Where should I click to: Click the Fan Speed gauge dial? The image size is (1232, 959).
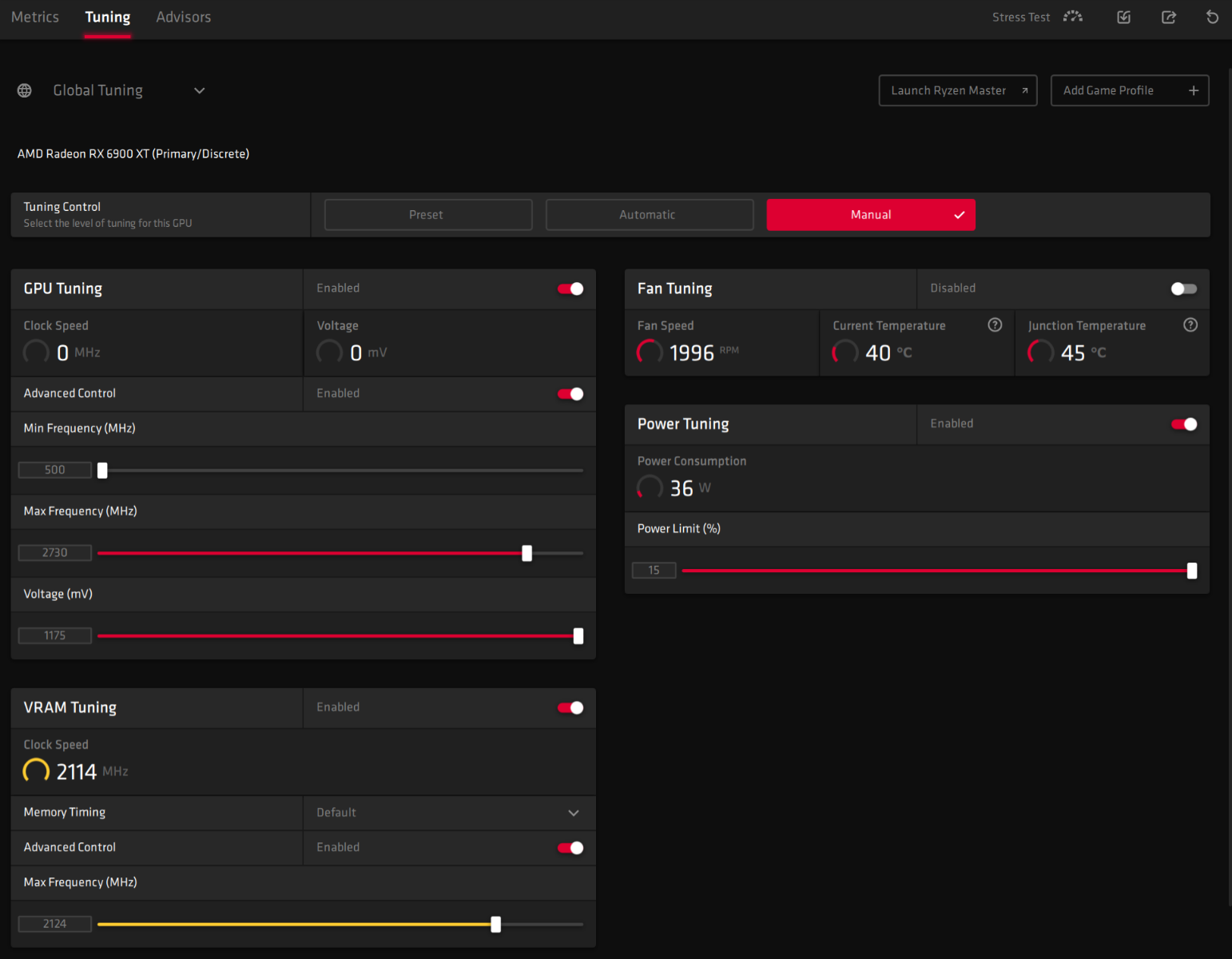coord(650,352)
